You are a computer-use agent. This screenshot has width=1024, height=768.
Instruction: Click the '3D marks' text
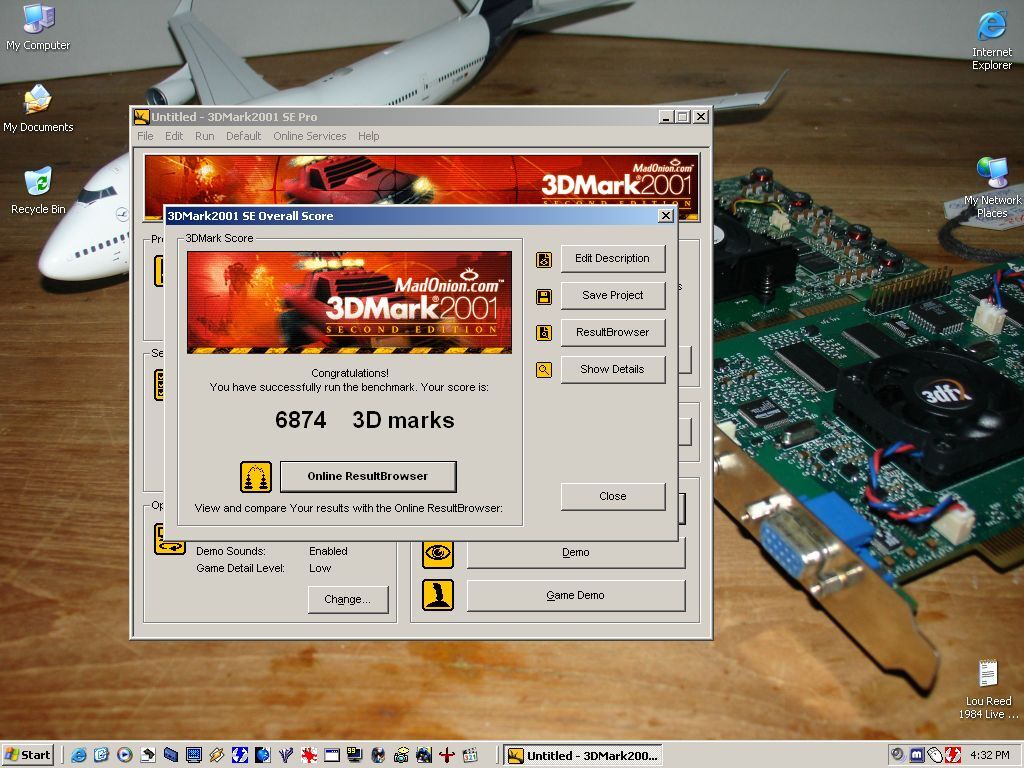tap(403, 420)
